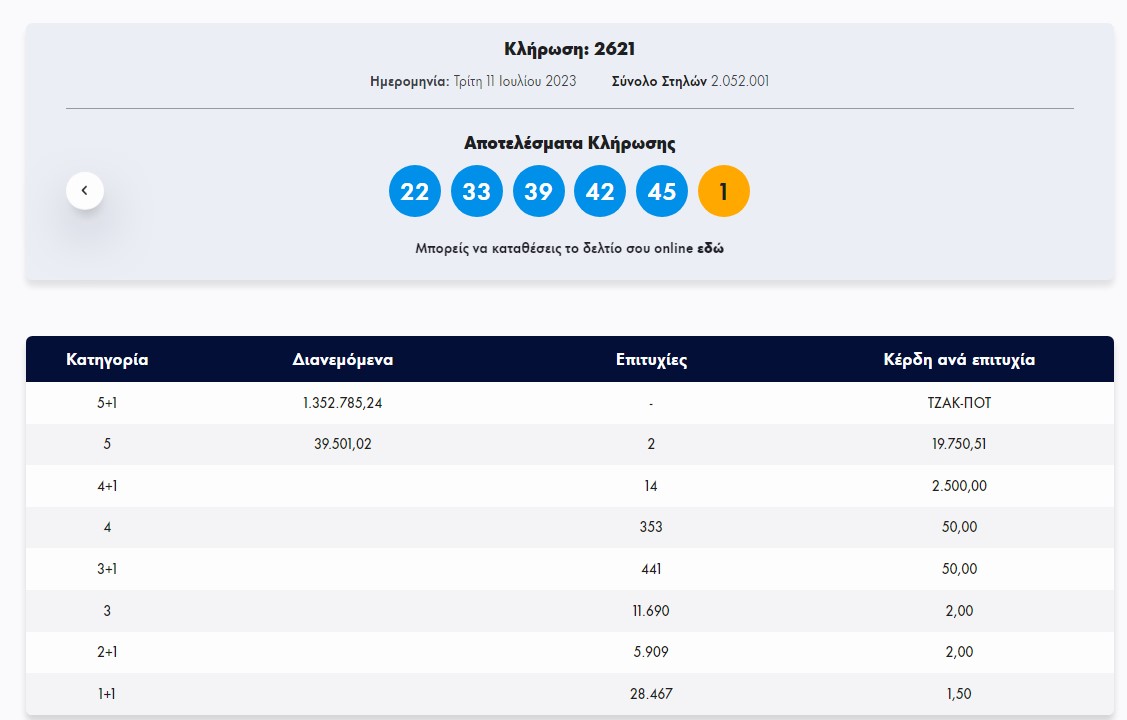Select the 4+1 category row label
Screen dimensions: 1127x720
[x=107, y=486]
